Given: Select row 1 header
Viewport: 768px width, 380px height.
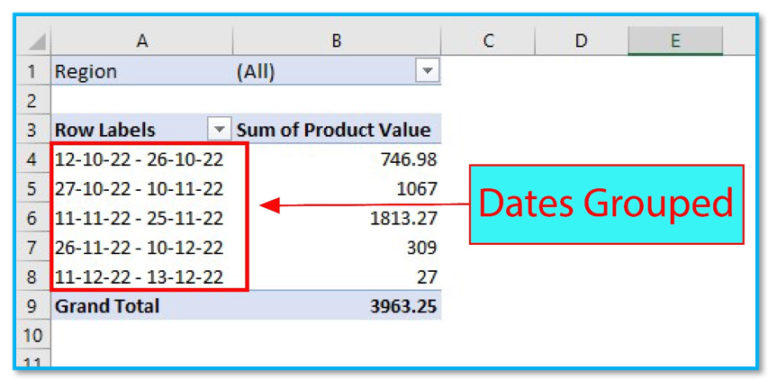Looking at the screenshot, I should coord(32,71).
